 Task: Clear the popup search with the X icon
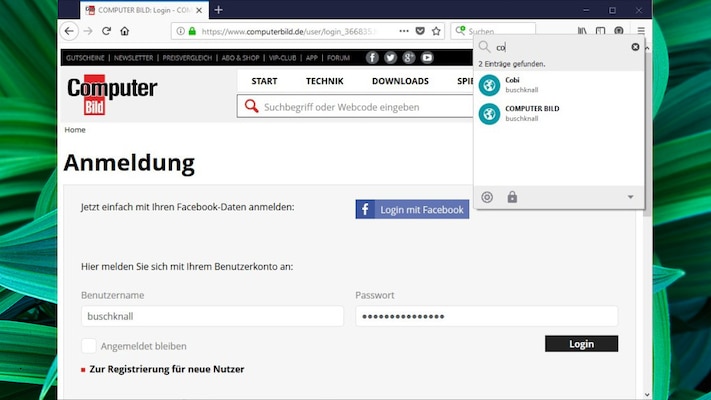[635, 47]
